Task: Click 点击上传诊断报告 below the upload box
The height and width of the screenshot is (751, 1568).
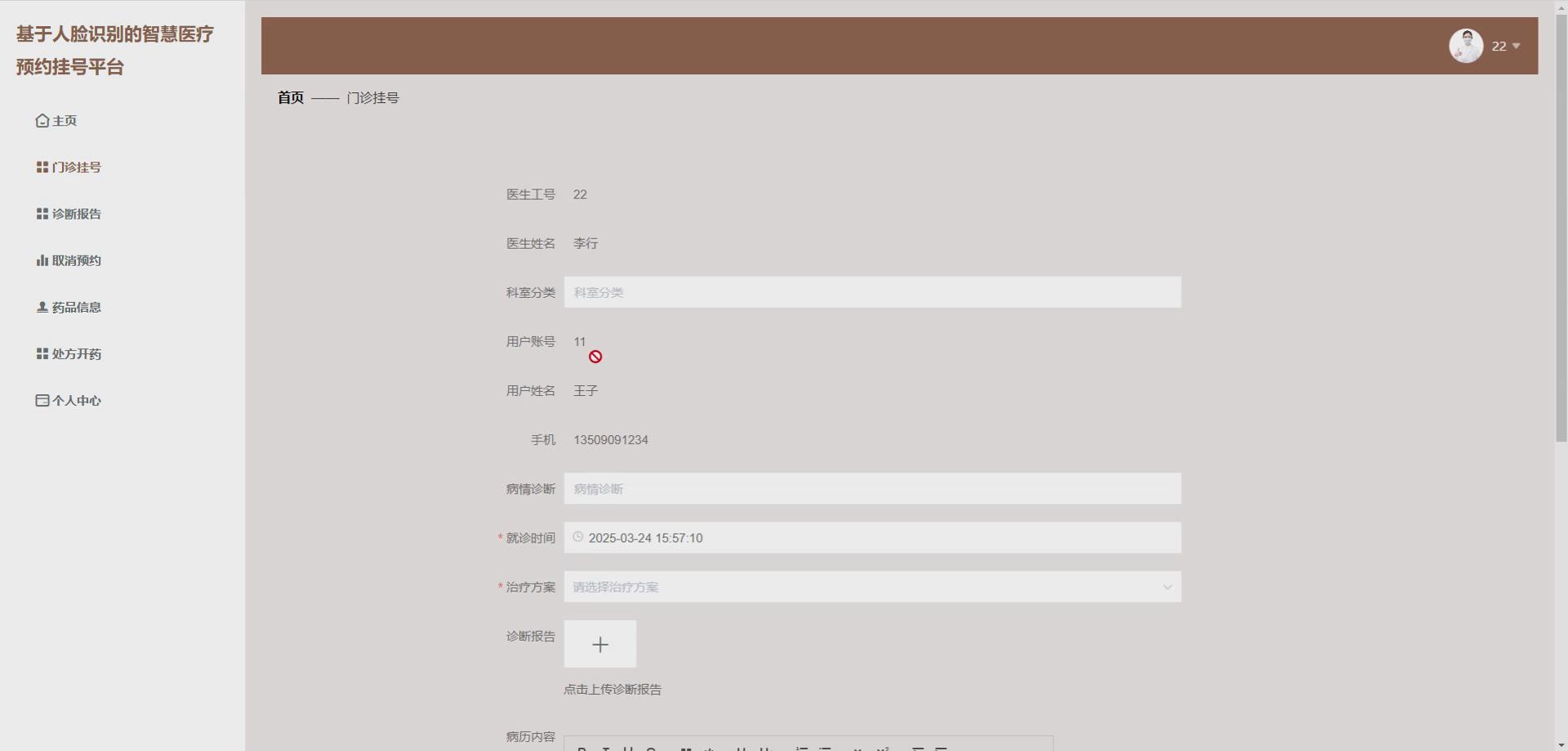Action: 613,689
